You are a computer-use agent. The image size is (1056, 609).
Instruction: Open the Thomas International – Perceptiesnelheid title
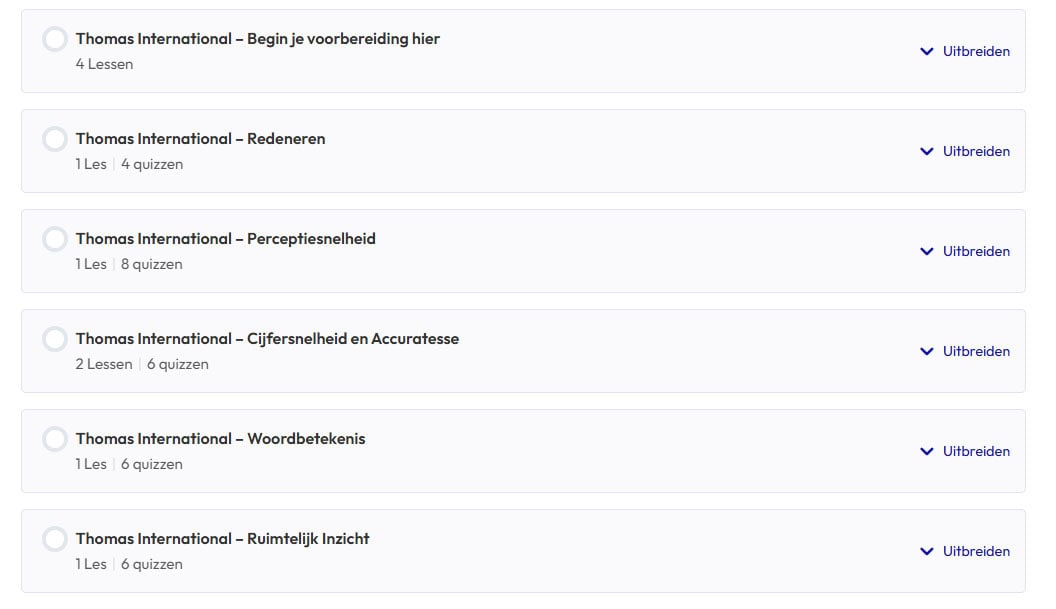(x=225, y=239)
